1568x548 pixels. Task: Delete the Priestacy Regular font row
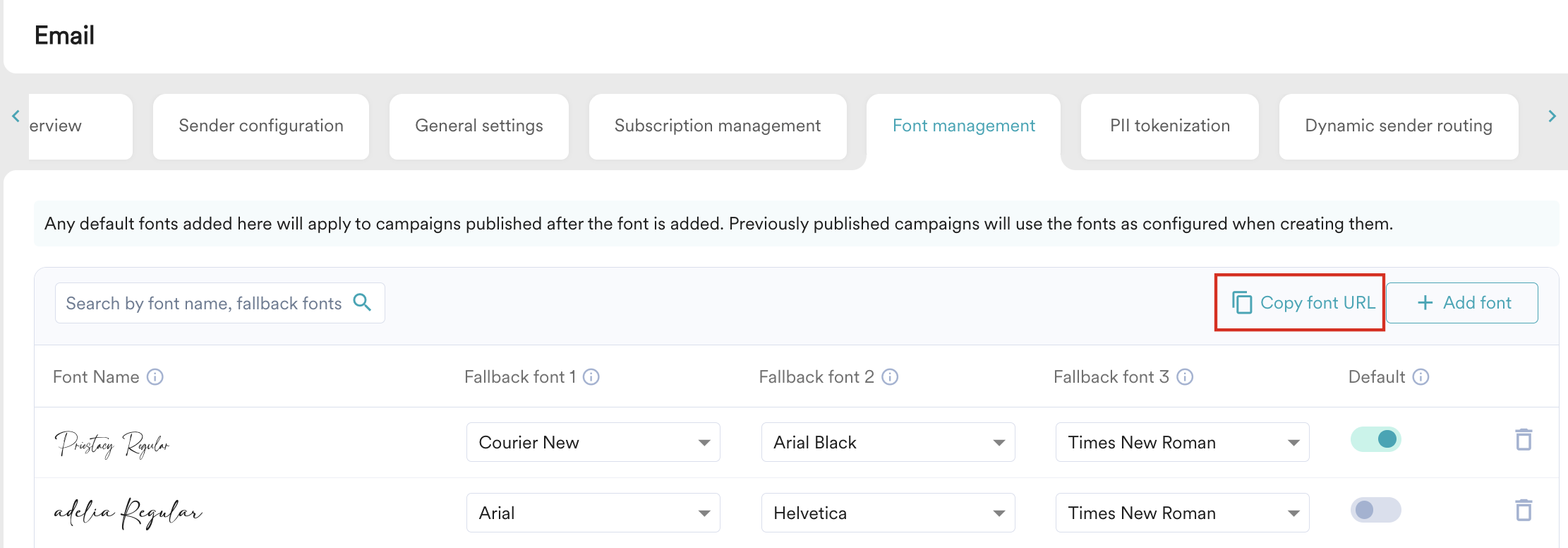pos(1524,440)
